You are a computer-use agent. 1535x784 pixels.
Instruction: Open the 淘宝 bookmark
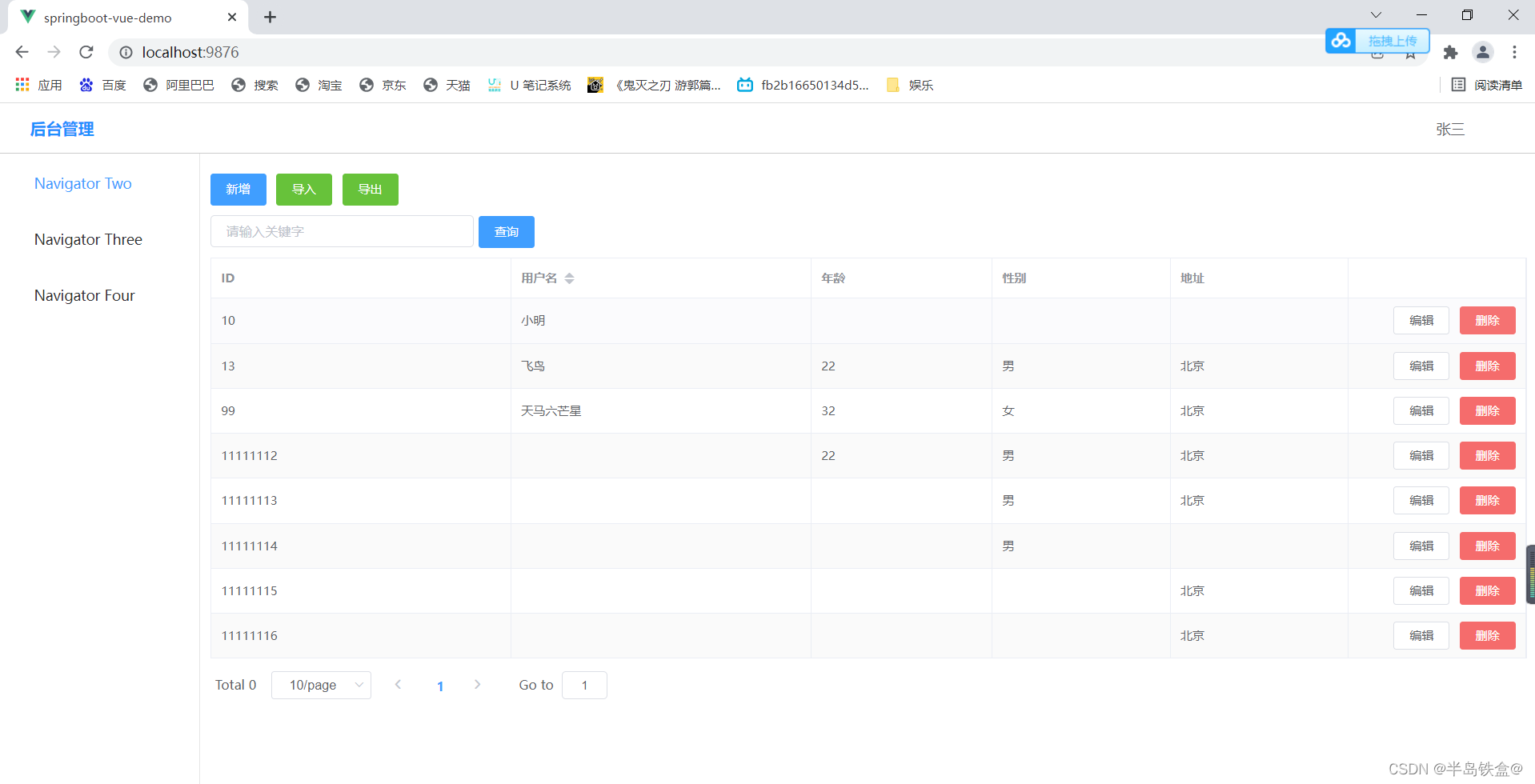pos(319,85)
